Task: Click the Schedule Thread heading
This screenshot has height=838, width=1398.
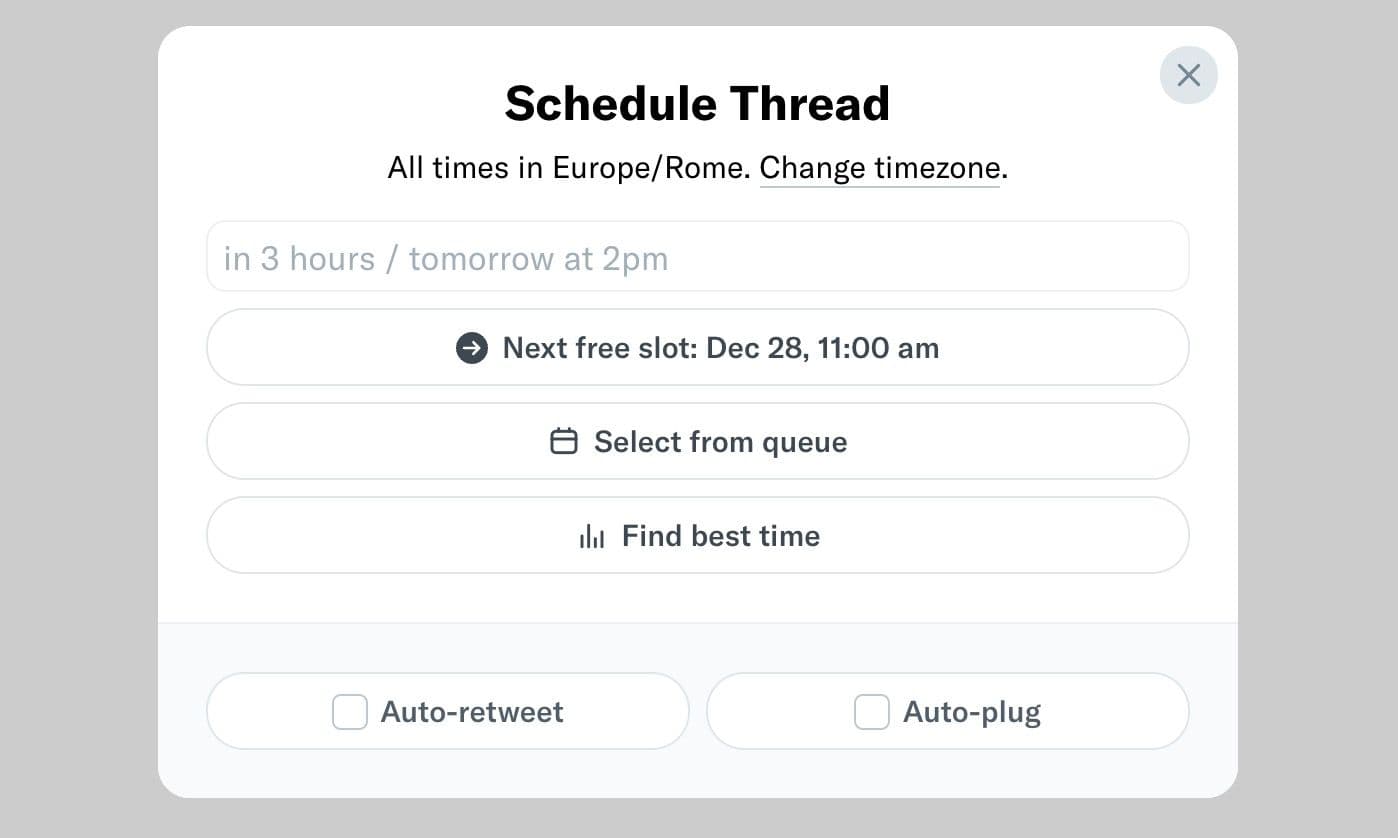Action: click(697, 104)
